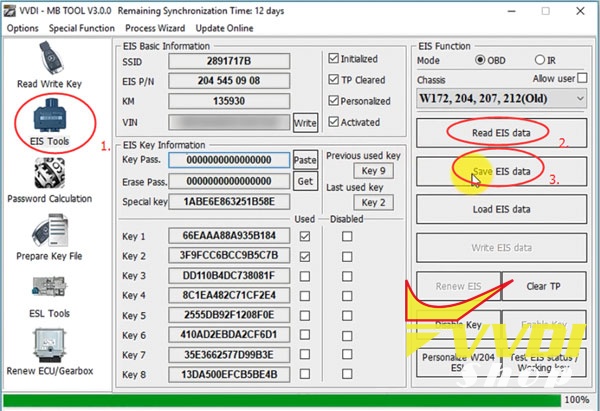Select the EIS Tools icon
Viewport: 600px width, 411px height.
coord(50,115)
